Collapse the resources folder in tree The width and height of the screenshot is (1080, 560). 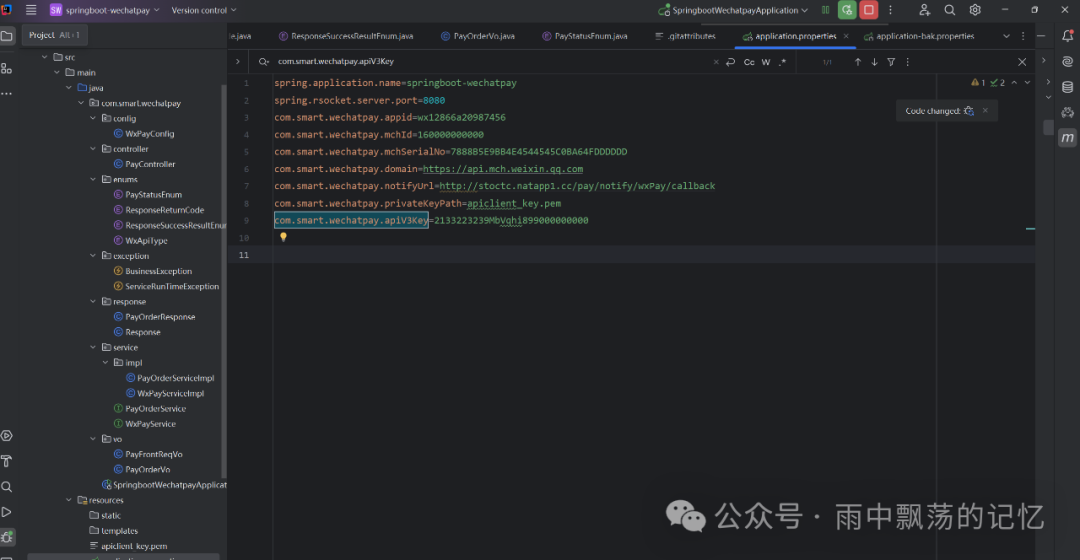(68, 500)
